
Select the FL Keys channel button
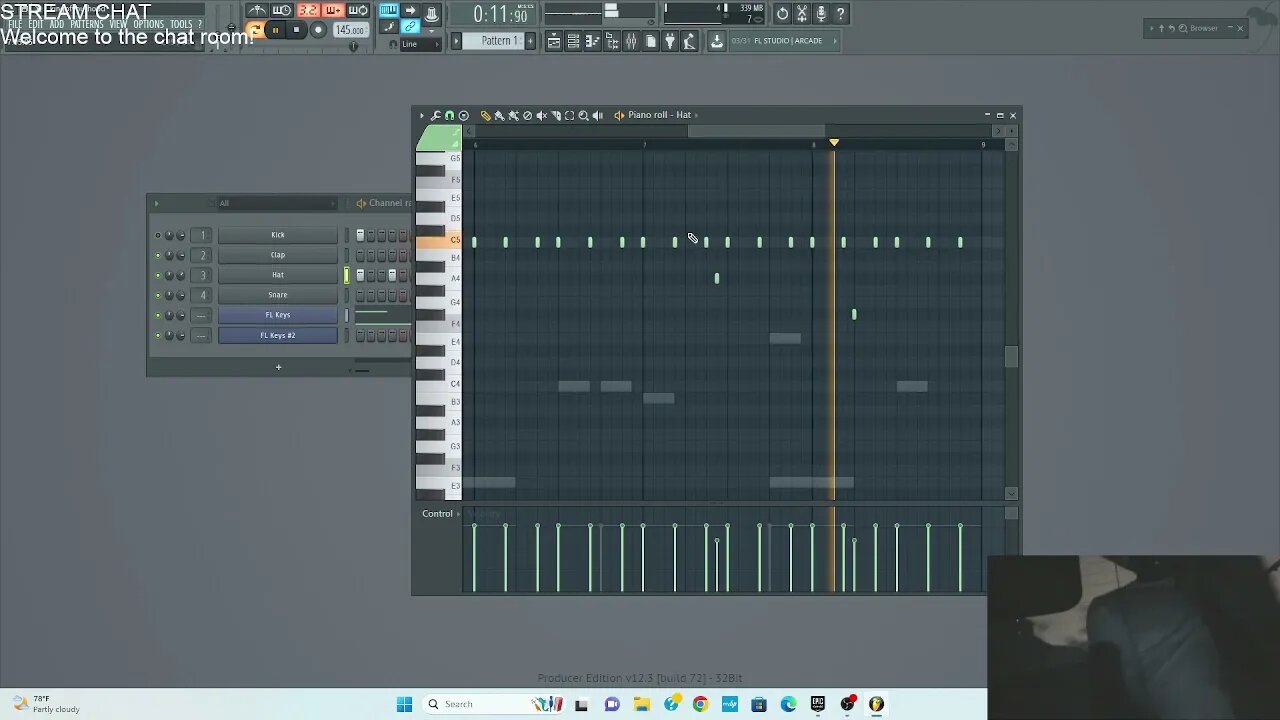[x=278, y=315]
